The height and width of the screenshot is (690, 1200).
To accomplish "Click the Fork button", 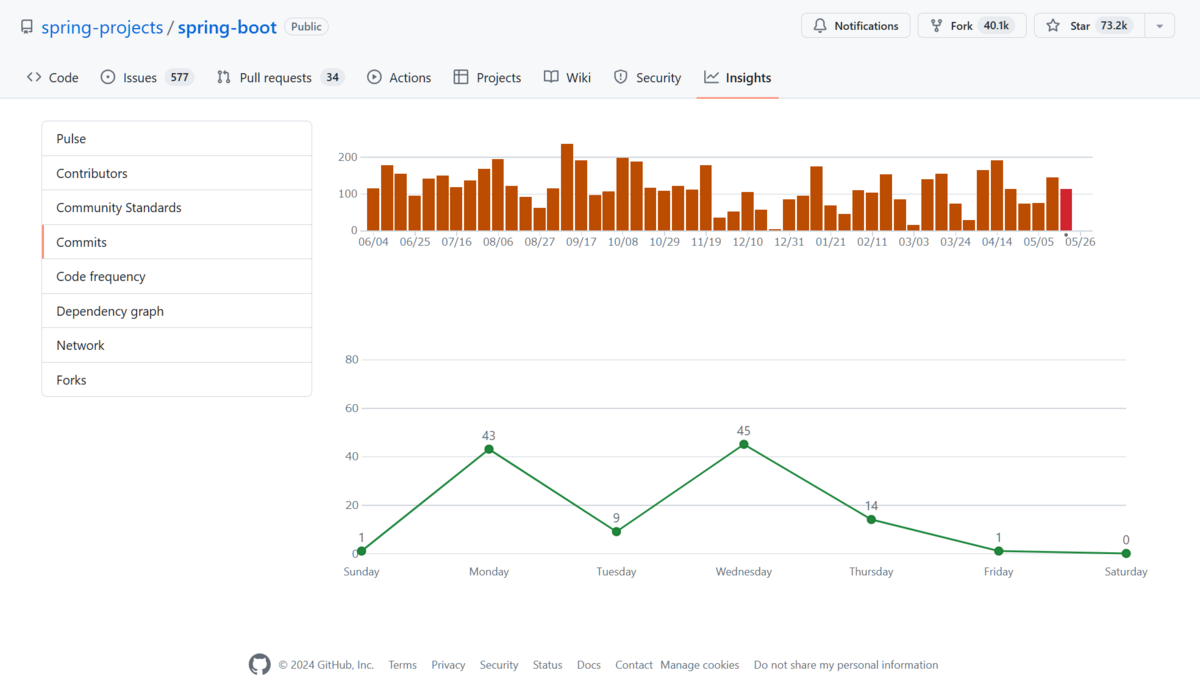I will [x=970, y=26].
